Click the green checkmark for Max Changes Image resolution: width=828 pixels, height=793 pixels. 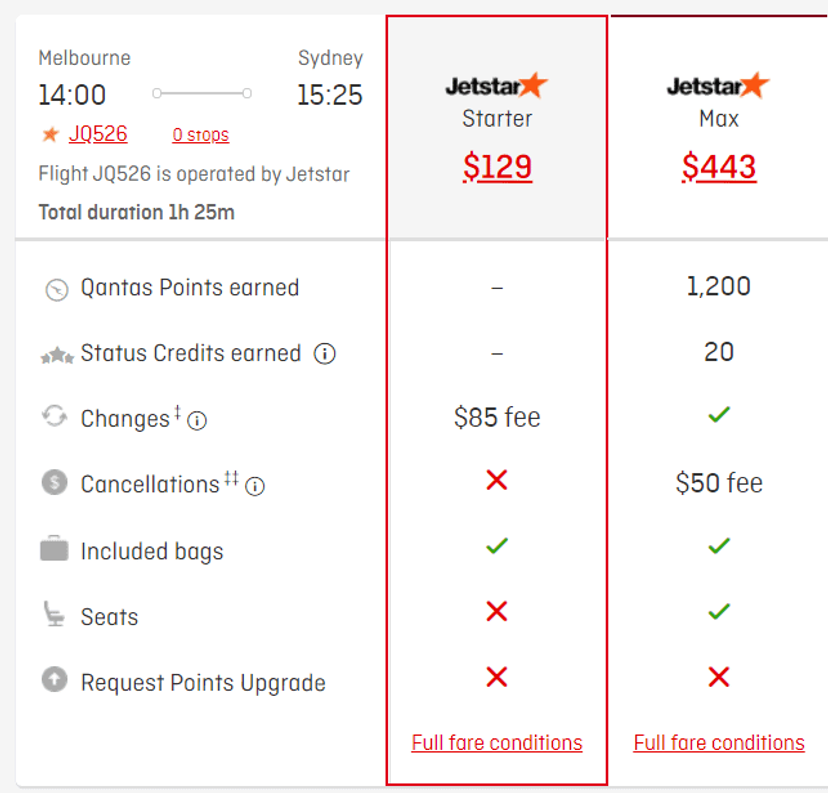(718, 414)
